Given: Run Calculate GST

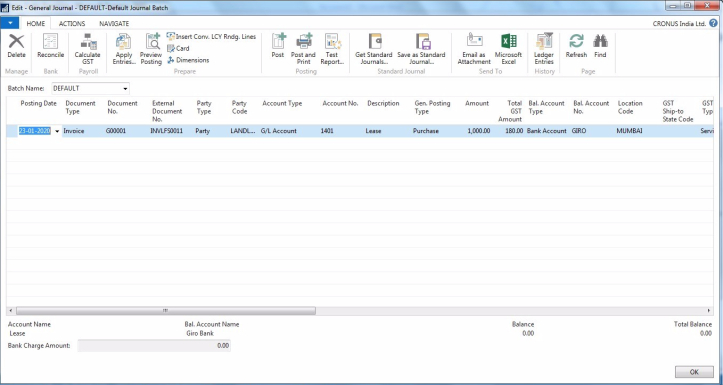Looking at the screenshot, I should click(x=88, y=49).
